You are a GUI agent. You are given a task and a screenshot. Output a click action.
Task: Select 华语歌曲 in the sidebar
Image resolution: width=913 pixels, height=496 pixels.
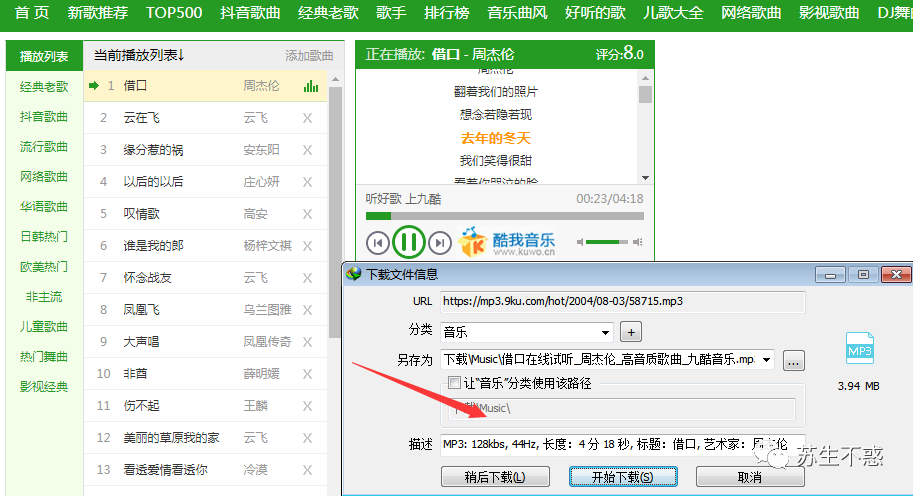pyautogui.click(x=44, y=207)
